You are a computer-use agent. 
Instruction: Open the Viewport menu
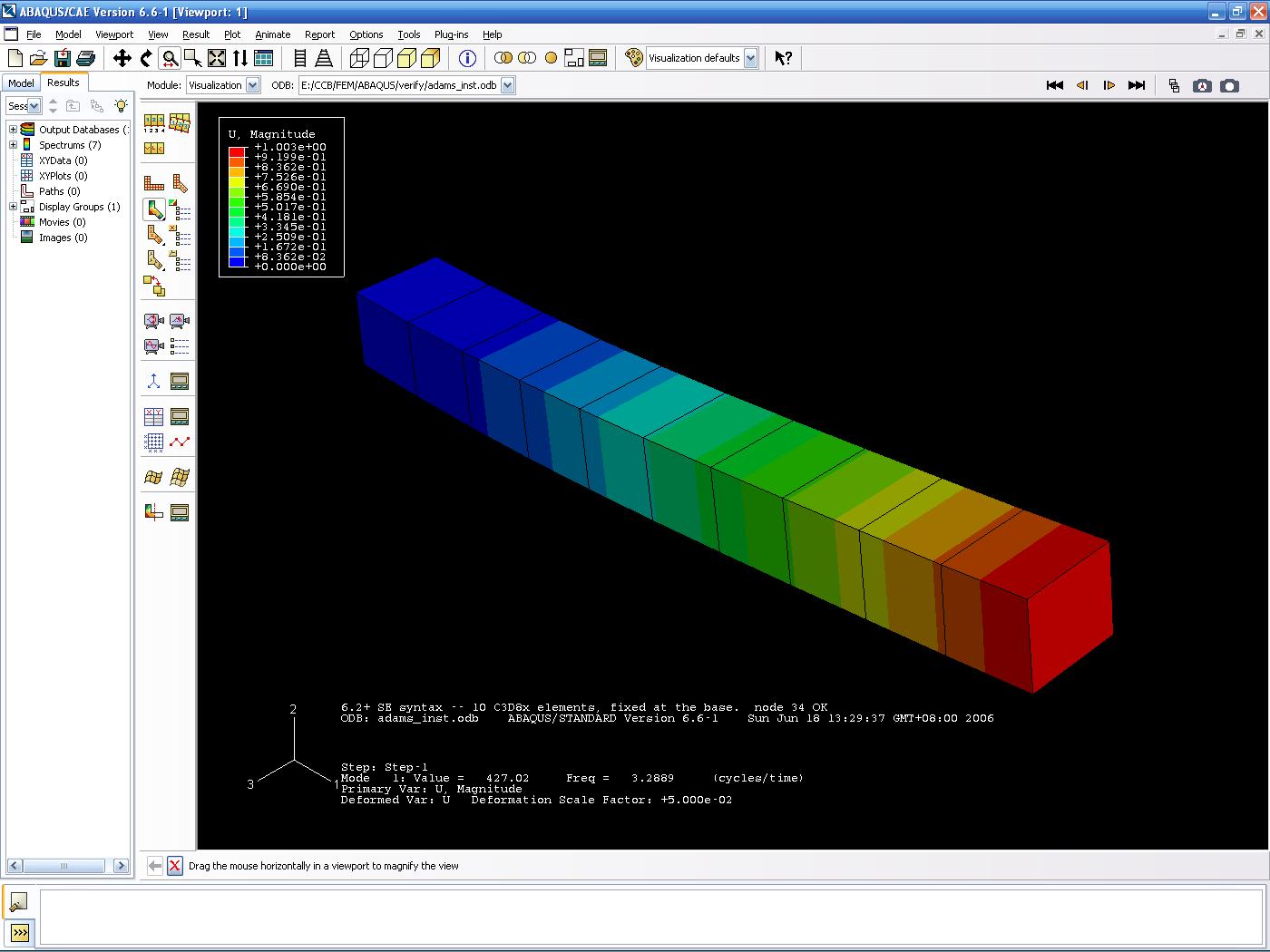pos(114,34)
